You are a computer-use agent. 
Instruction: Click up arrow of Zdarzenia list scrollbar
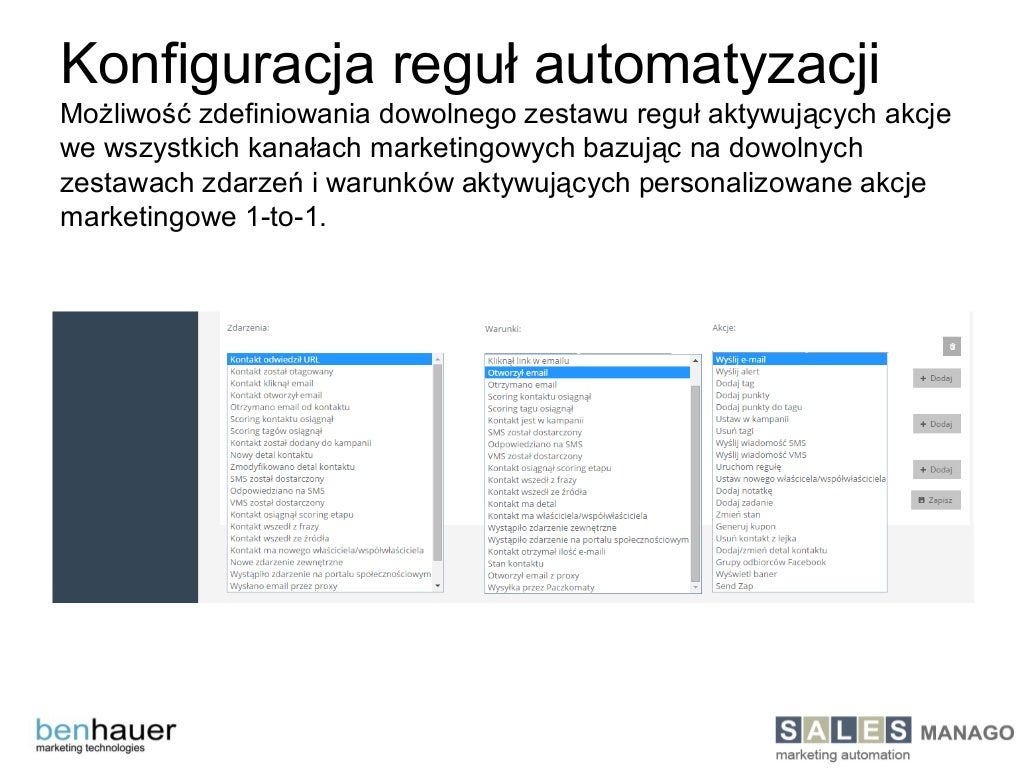tap(438, 359)
